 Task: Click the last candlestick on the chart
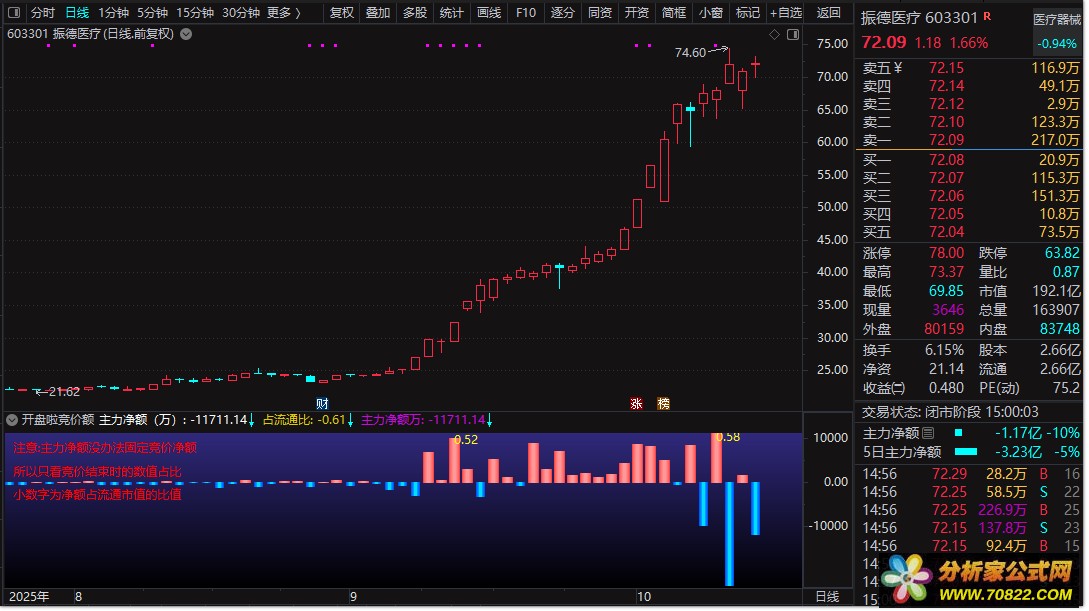click(755, 66)
